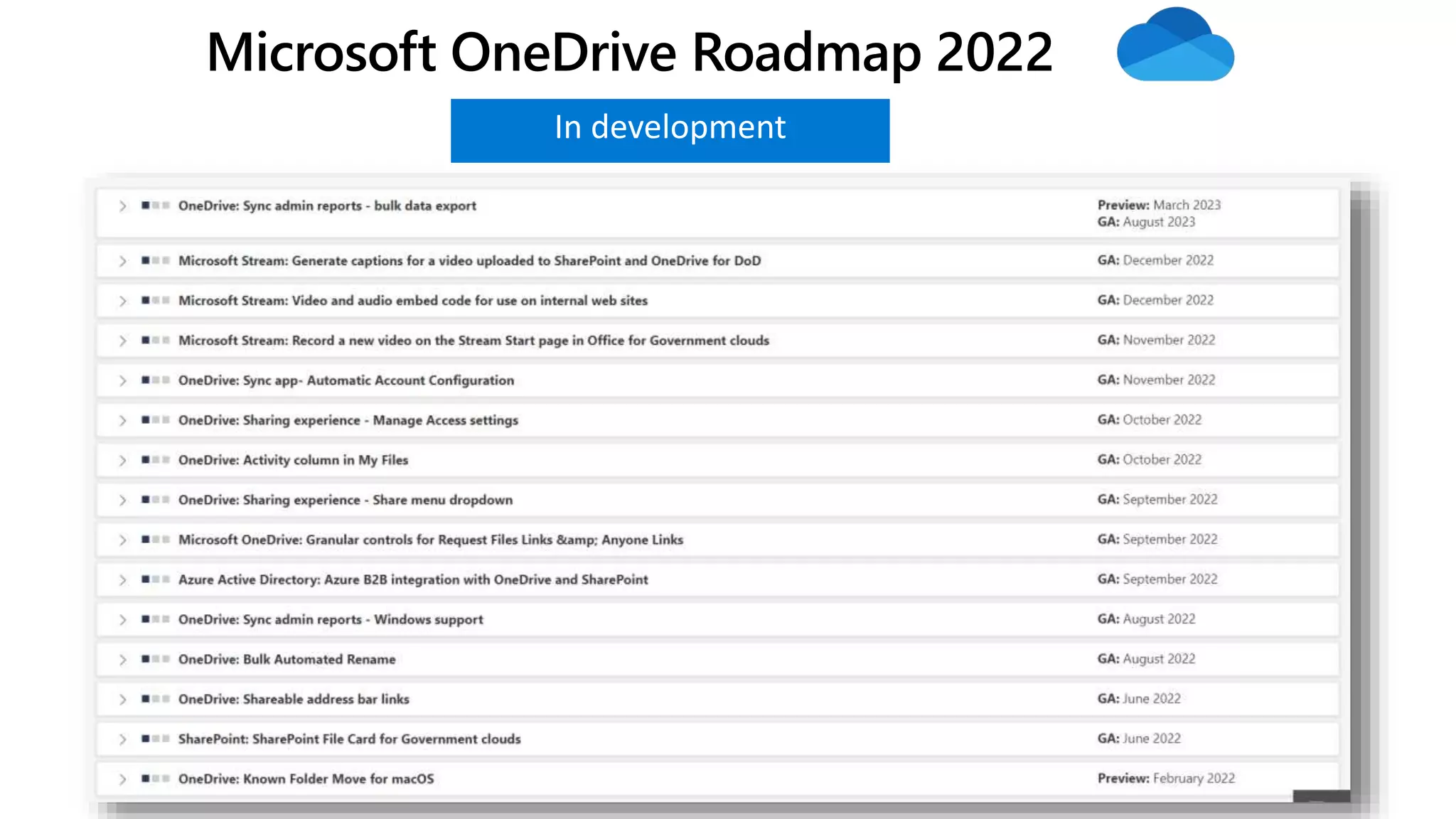The width and height of the screenshot is (1456, 819).
Task: Click 'Preview: February 2022' date
Action: 1166,778
